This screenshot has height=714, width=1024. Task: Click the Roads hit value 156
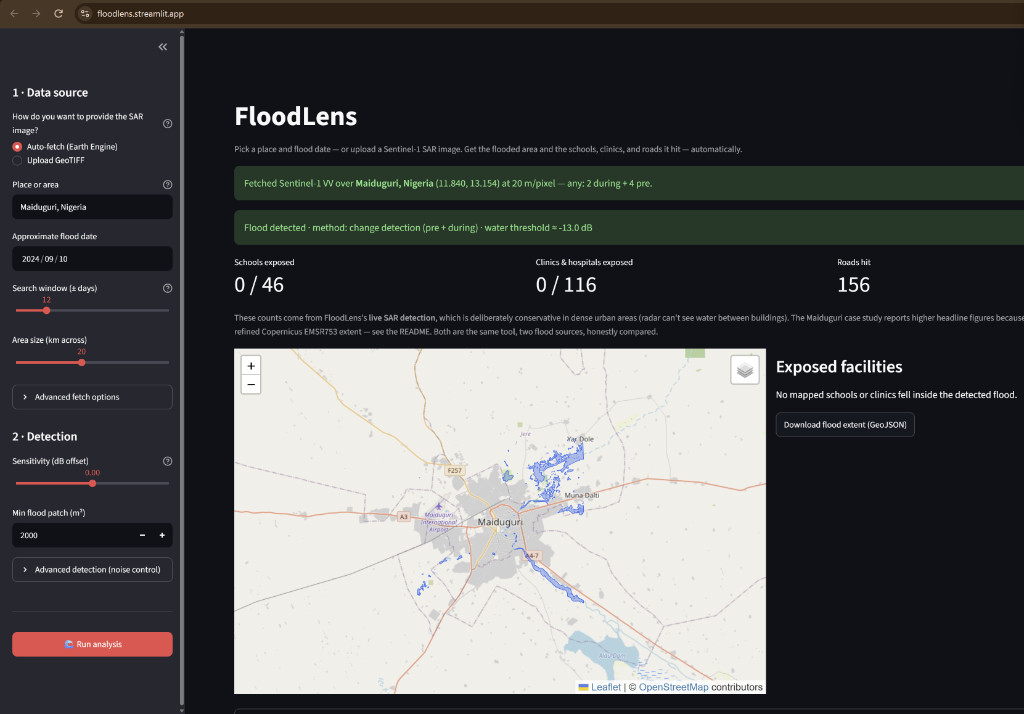click(854, 285)
